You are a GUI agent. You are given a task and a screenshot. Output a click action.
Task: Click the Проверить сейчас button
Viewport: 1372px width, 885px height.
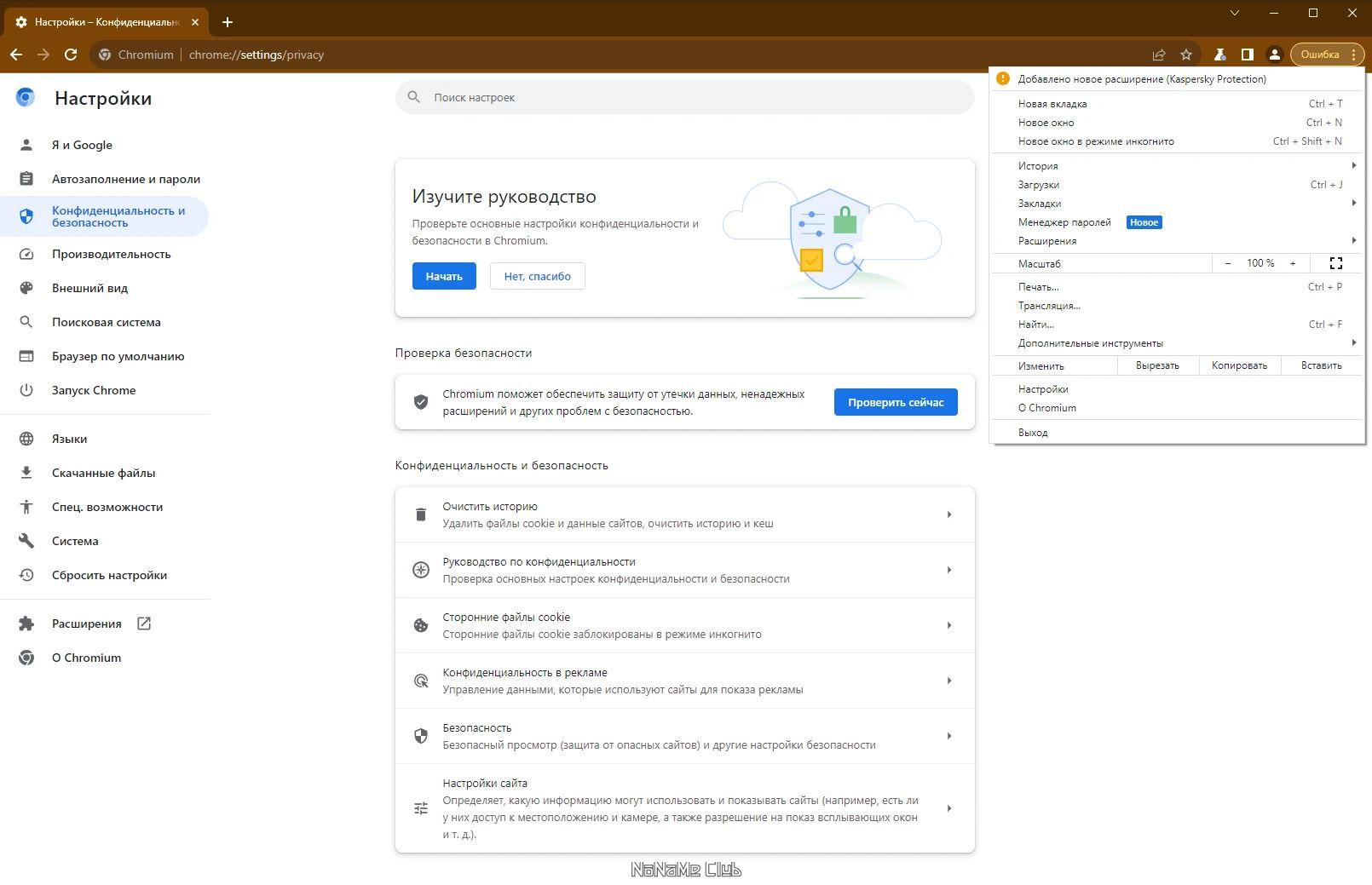point(896,402)
